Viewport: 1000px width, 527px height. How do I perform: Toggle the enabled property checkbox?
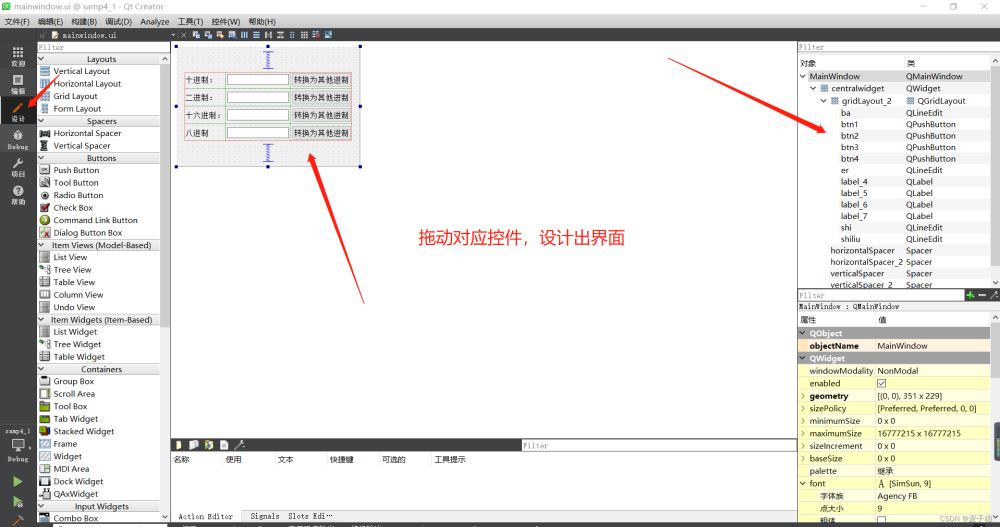click(881, 383)
